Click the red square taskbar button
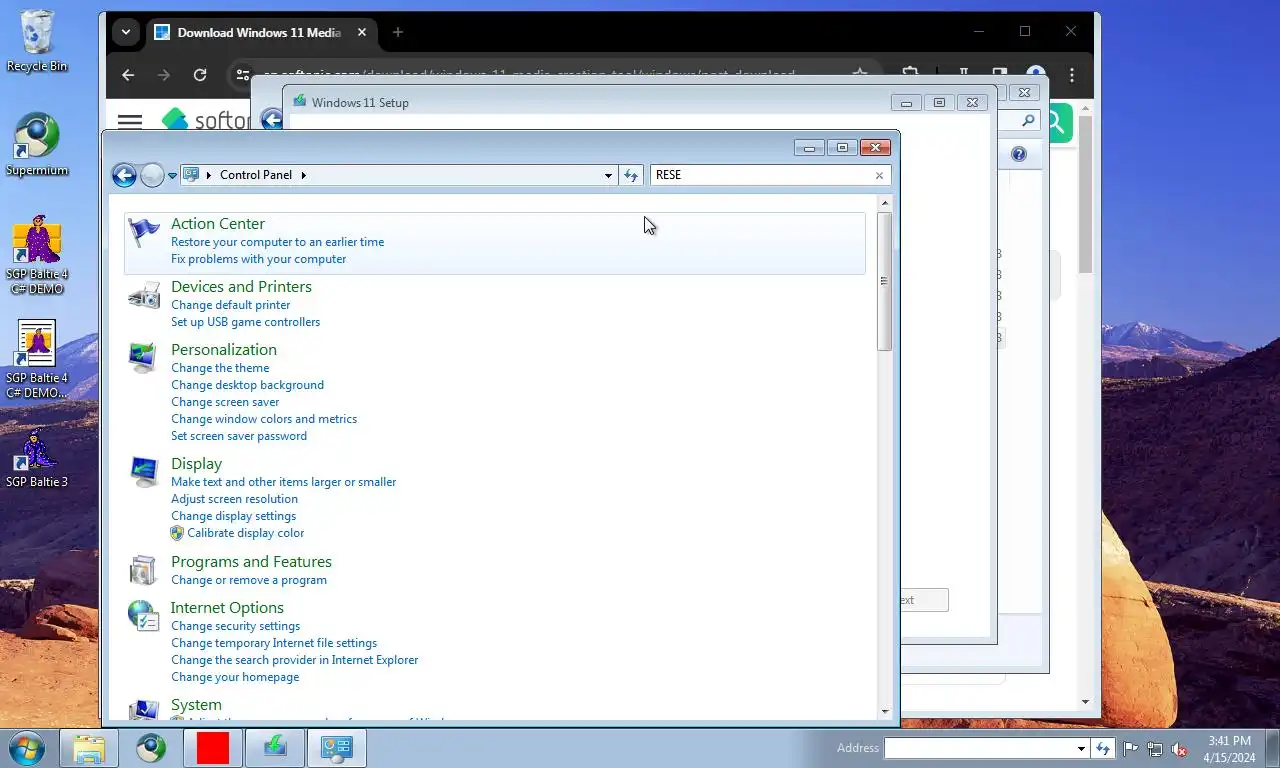The image size is (1280, 768). [213, 748]
